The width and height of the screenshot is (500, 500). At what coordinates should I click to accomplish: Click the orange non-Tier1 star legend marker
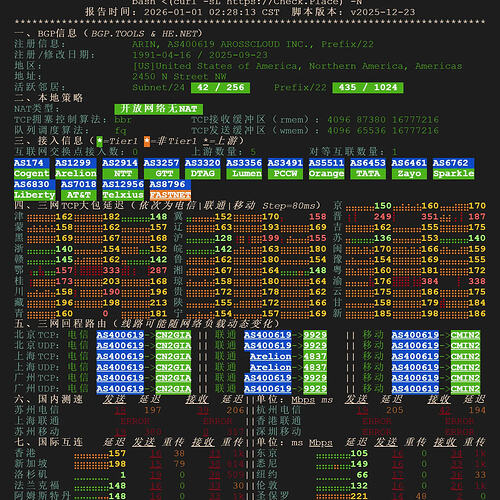147,141
